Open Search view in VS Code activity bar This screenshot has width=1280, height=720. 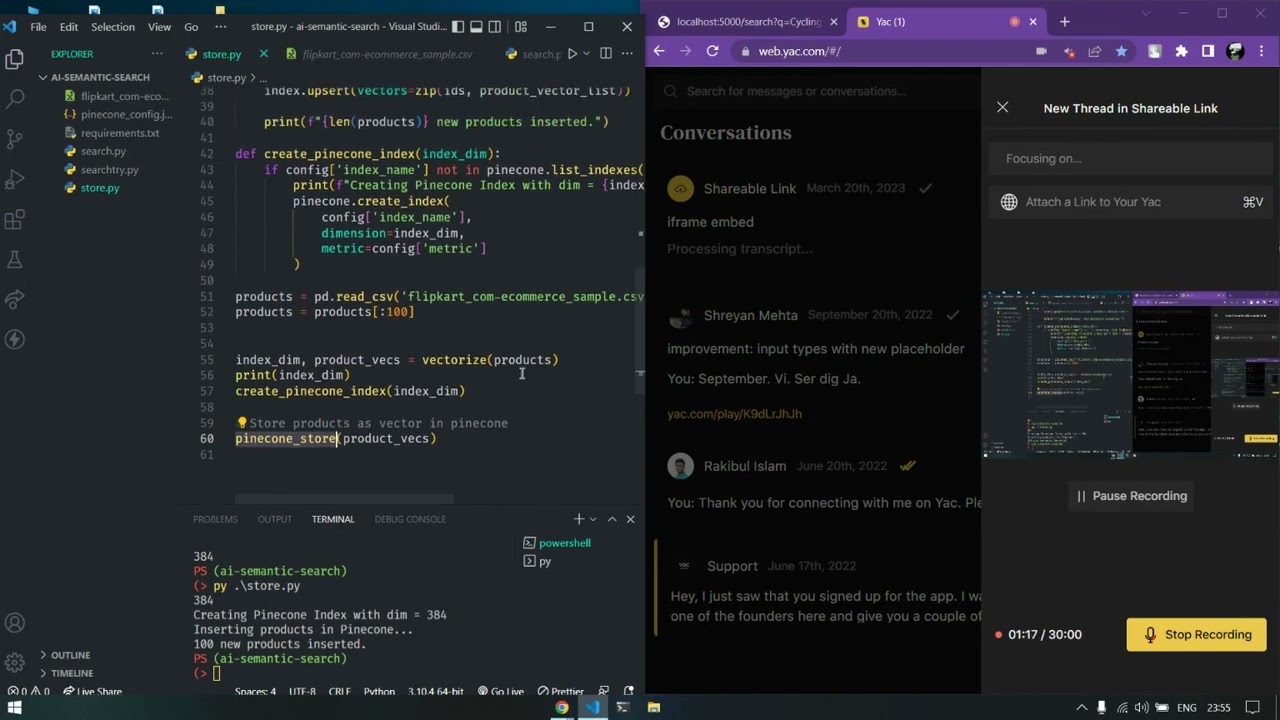coord(15,99)
